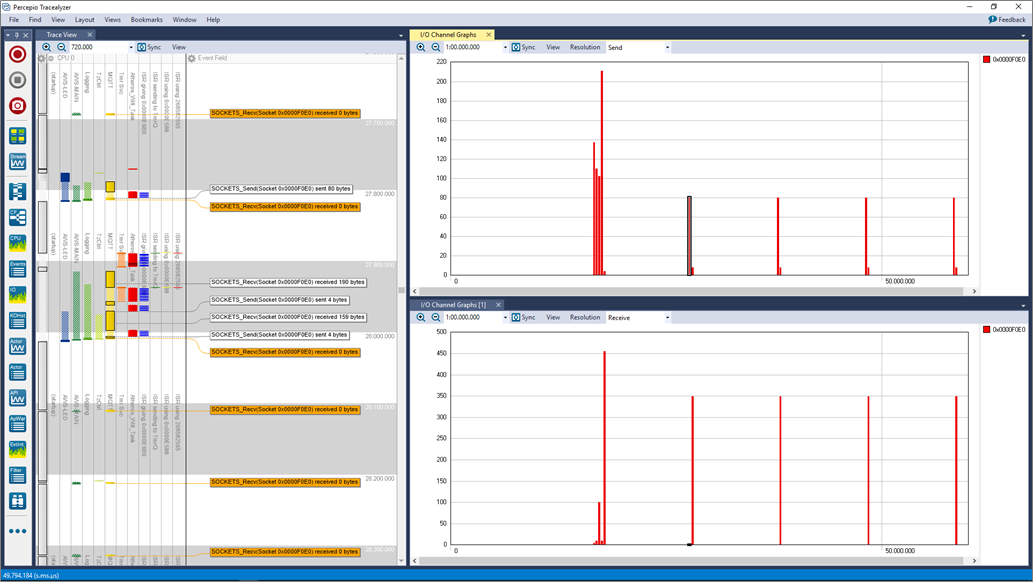The height and width of the screenshot is (582, 1033).
Task: Open the Trace View tab group dropdown arrow
Action: click(x=401, y=36)
